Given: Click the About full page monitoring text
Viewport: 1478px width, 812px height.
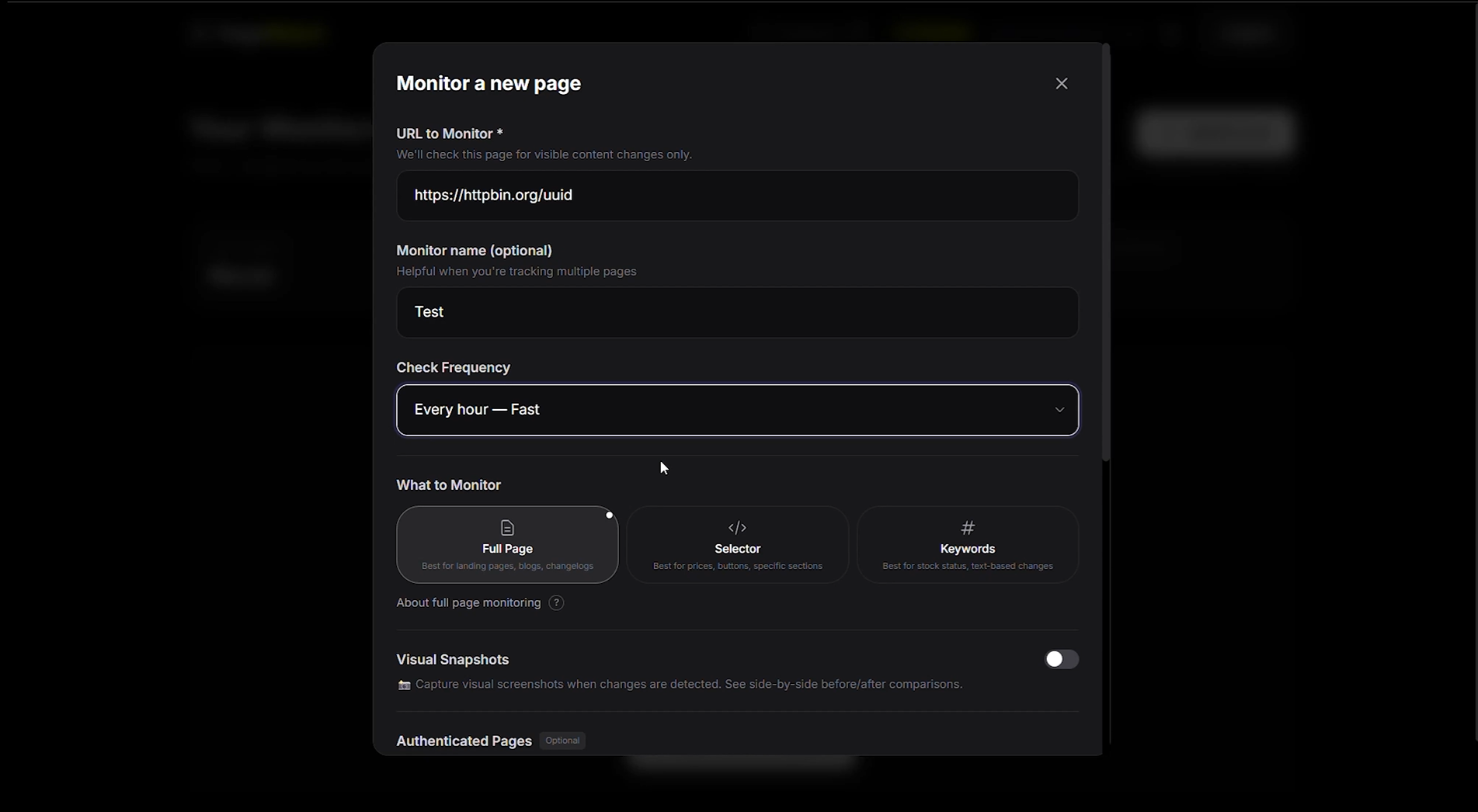Looking at the screenshot, I should click(468, 603).
